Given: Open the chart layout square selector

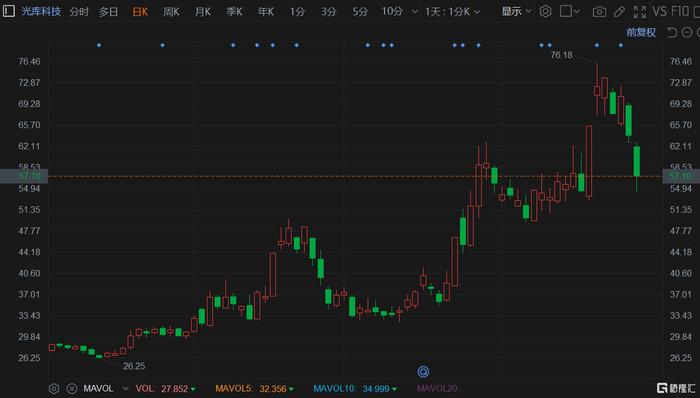Looking at the screenshot, I should pyautogui.click(x=566, y=11).
